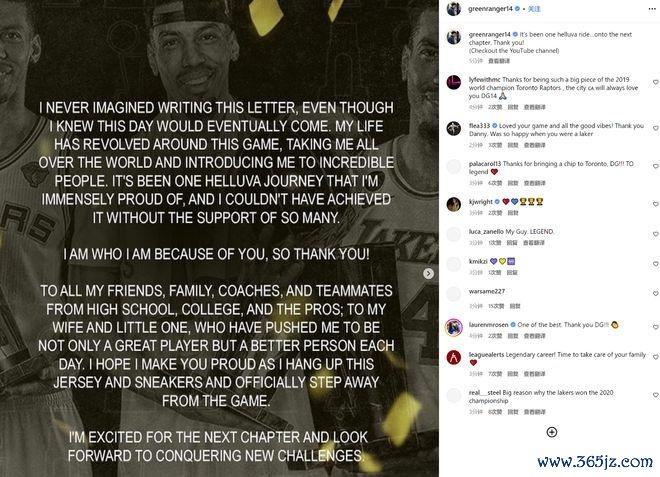Follow greenranger14 via the blue header link
Viewport: 660px width, 477px height.
click(535, 9)
